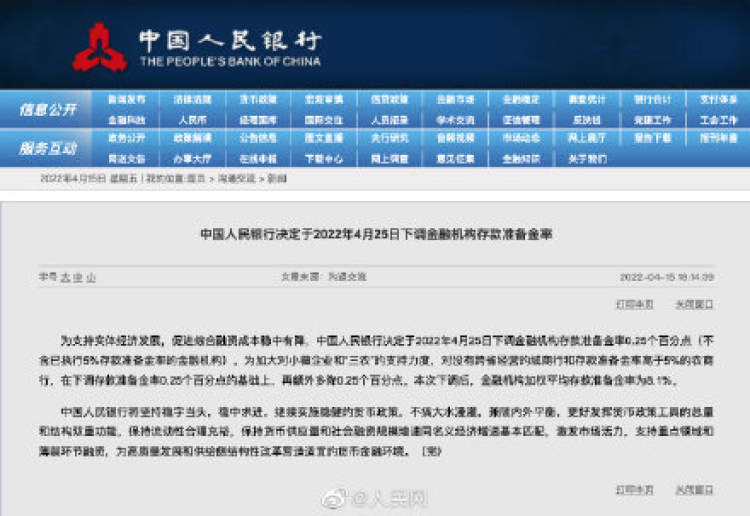Viewport: 750px width, 516px height.
Task: Go to the 经理国库 section
Action: (258, 120)
